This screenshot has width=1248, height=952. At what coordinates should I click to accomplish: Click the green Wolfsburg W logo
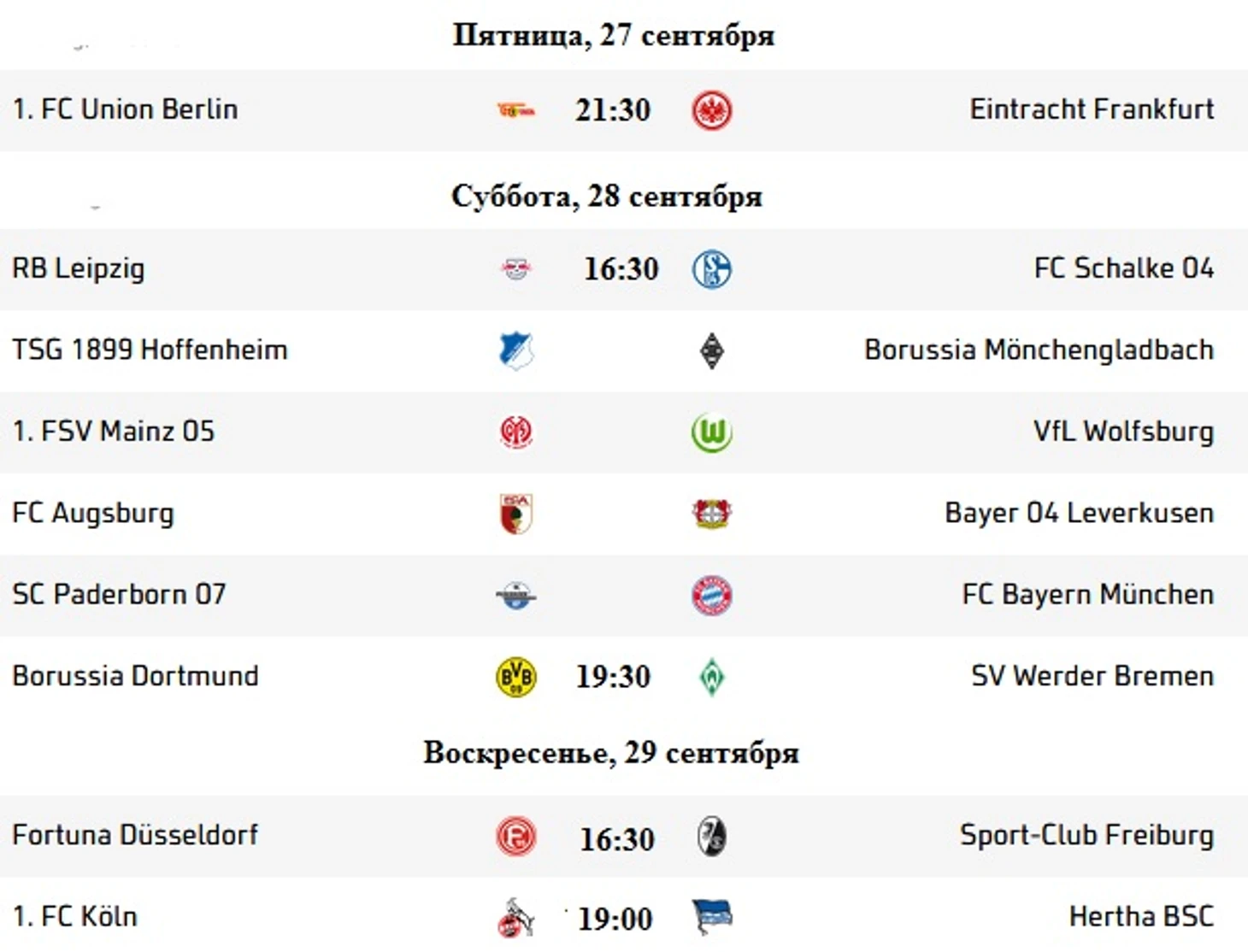[711, 432]
